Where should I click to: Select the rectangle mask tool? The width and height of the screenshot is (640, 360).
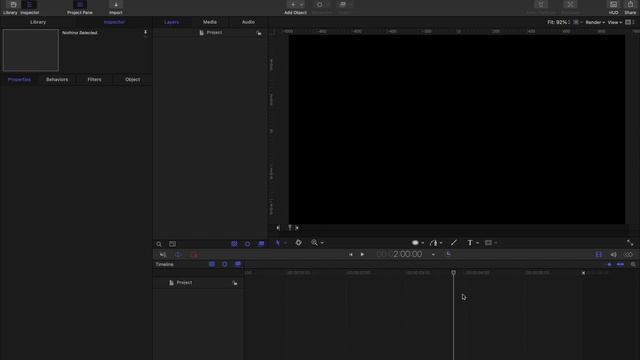(488, 243)
